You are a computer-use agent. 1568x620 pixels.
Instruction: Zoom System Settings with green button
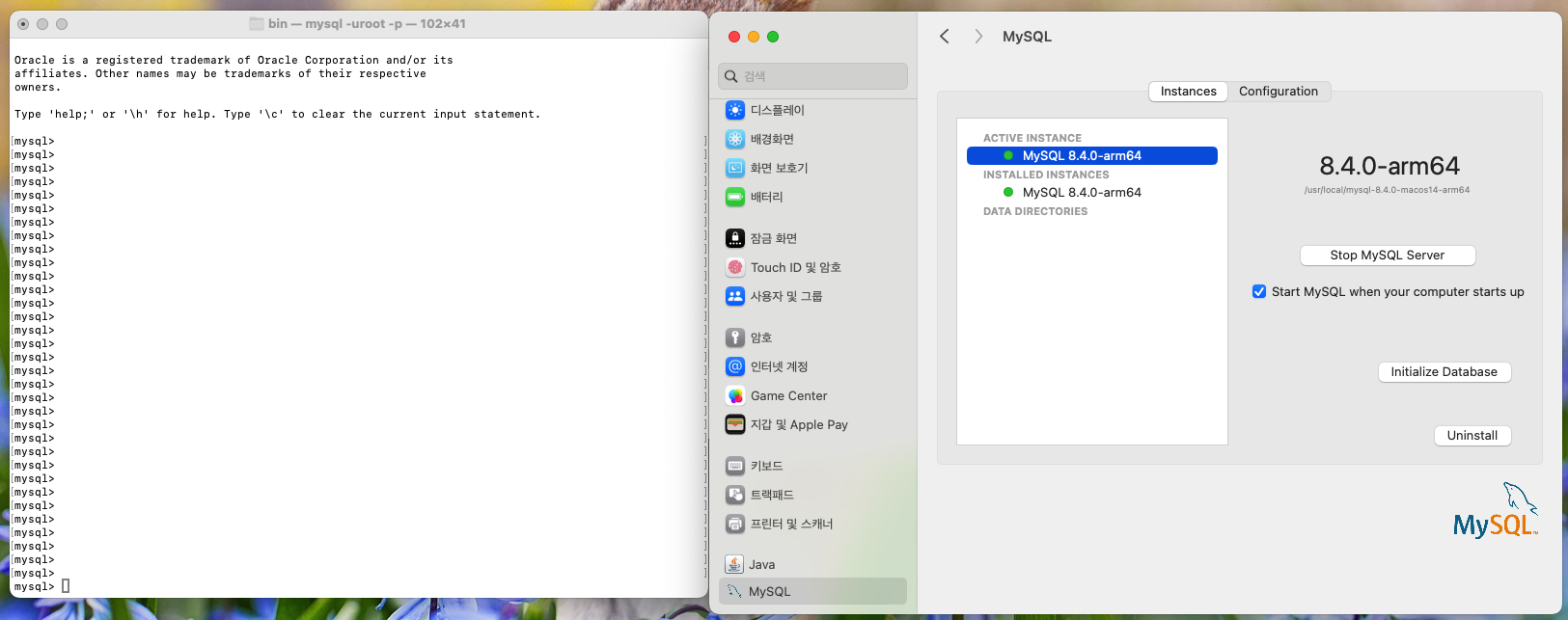[773, 37]
